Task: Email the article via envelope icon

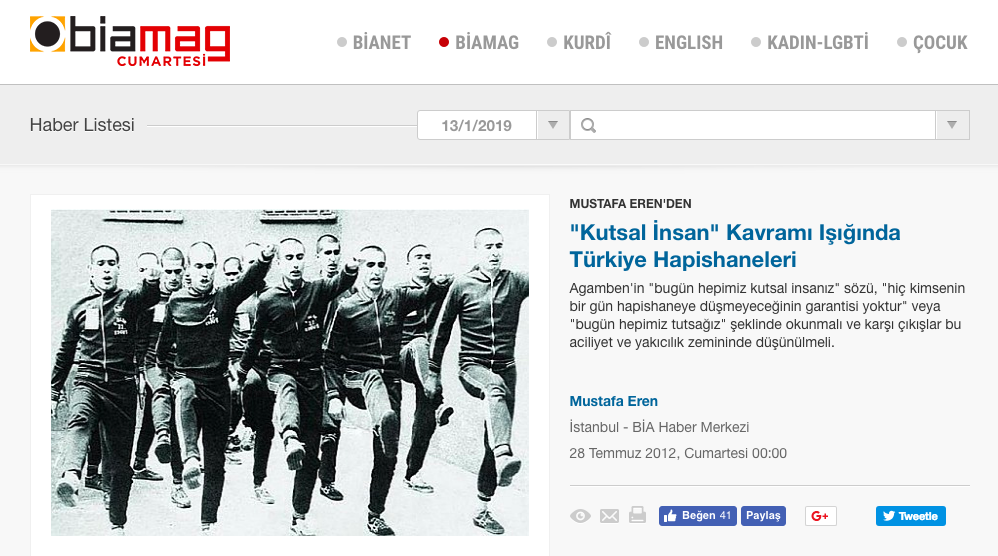Action: tap(609, 516)
